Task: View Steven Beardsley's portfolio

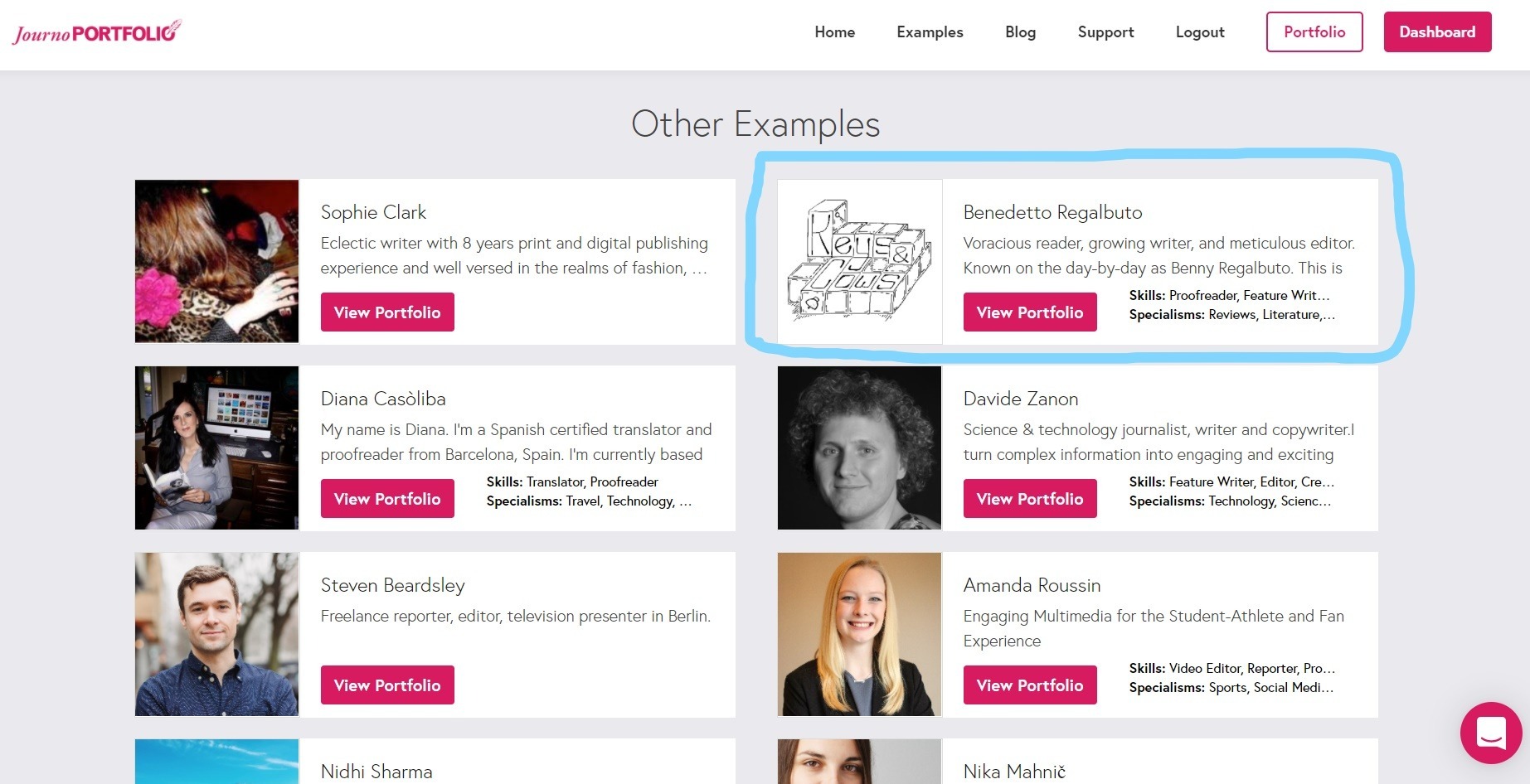Action: 387,685
